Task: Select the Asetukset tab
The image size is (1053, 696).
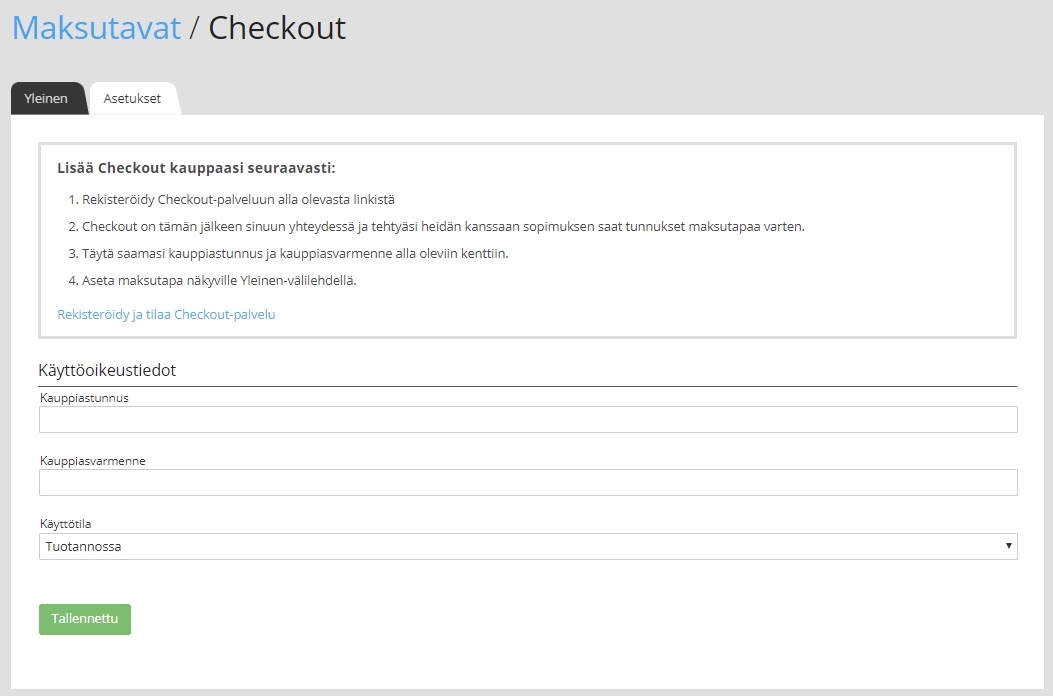Action: [133, 99]
